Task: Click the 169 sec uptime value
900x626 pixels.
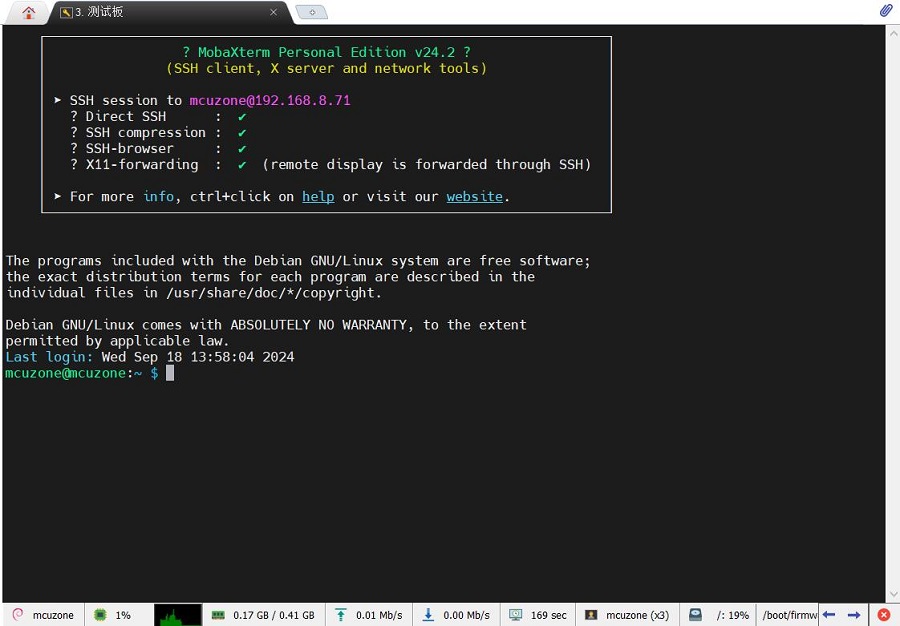Action: click(549, 615)
